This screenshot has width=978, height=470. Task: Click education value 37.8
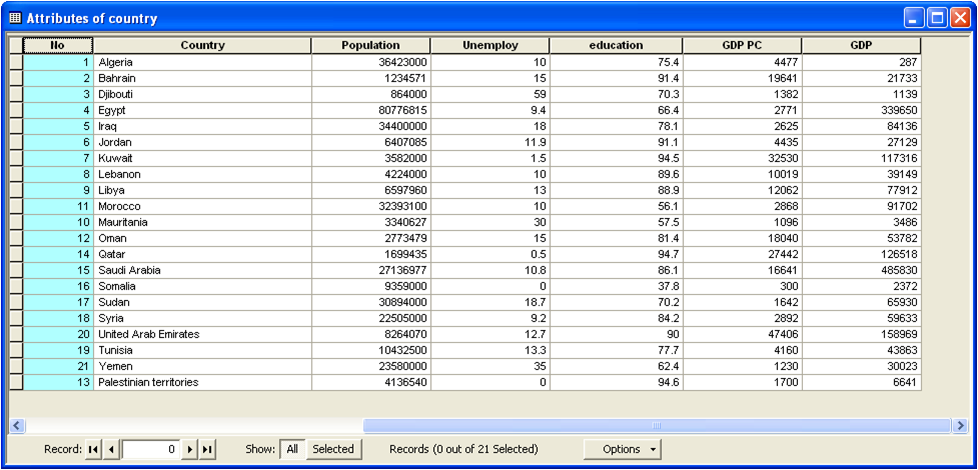[x=616, y=287]
